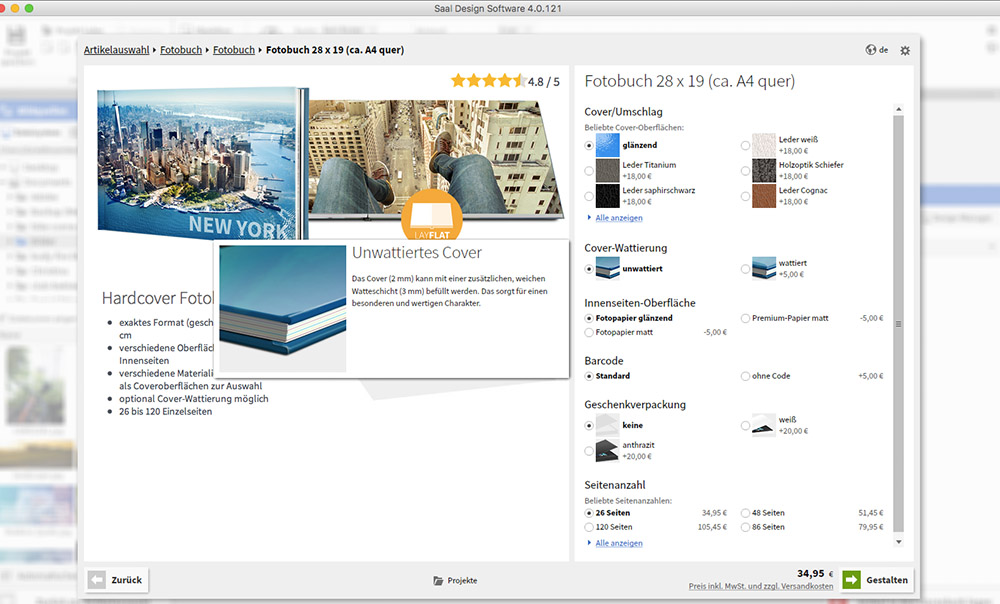The image size is (1000, 604).
Task: Click the unwattiert cover image icon
Action: 607,269
